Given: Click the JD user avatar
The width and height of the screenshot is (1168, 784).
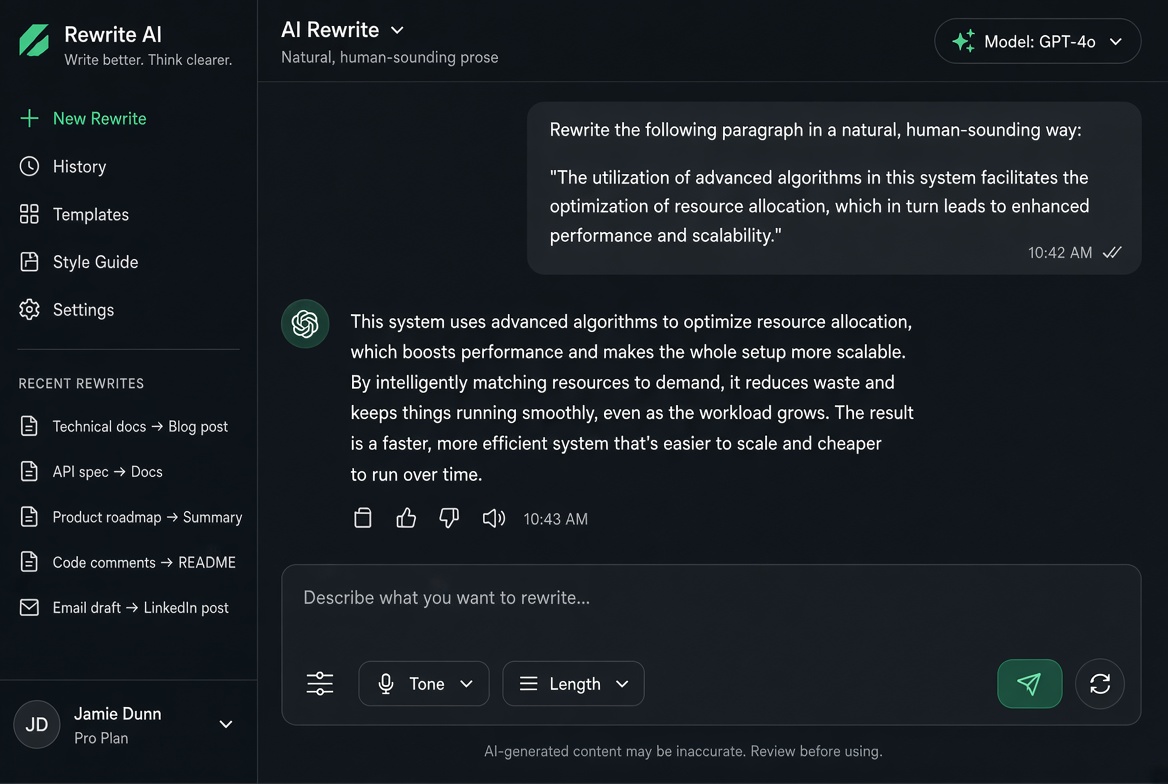Looking at the screenshot, I should tap(36, 724).
